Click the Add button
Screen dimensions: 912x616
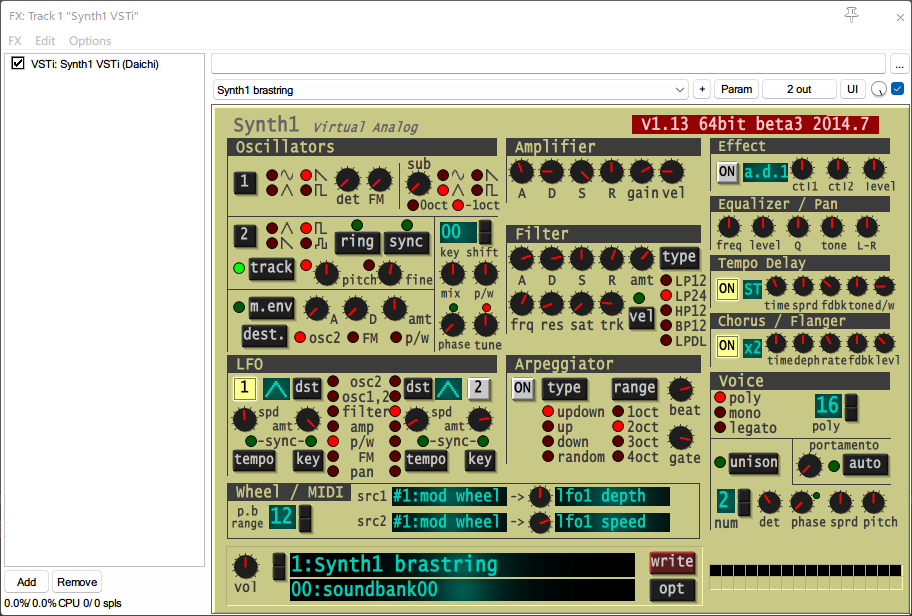(x=26, y=582)
